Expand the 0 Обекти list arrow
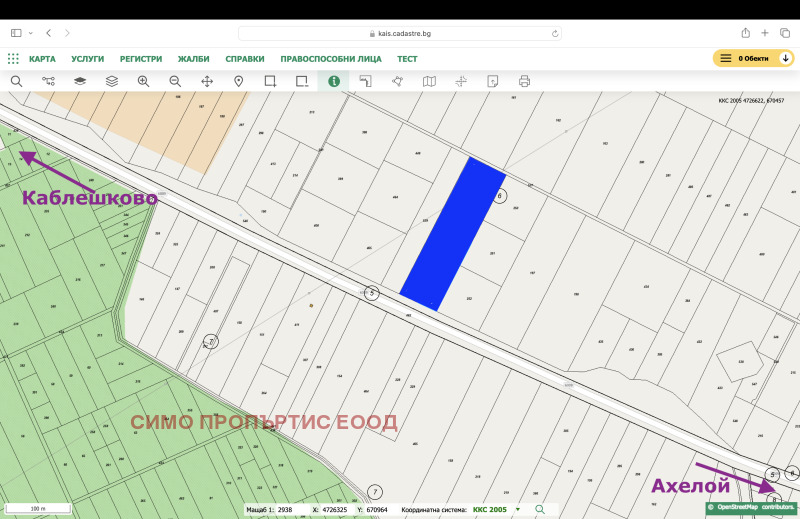800x519 pixels. click(x=785, y=59)
